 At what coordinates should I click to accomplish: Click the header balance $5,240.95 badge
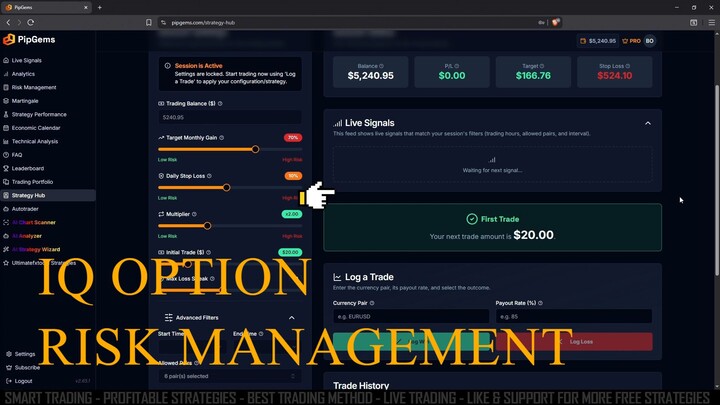(597, 41)
